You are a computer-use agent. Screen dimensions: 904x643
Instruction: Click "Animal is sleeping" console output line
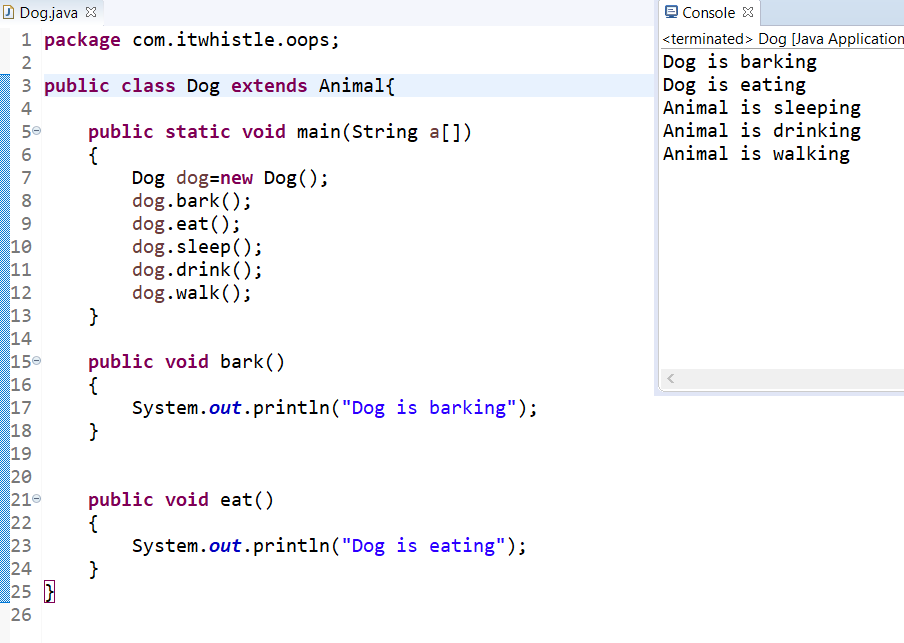pos(761,108)
